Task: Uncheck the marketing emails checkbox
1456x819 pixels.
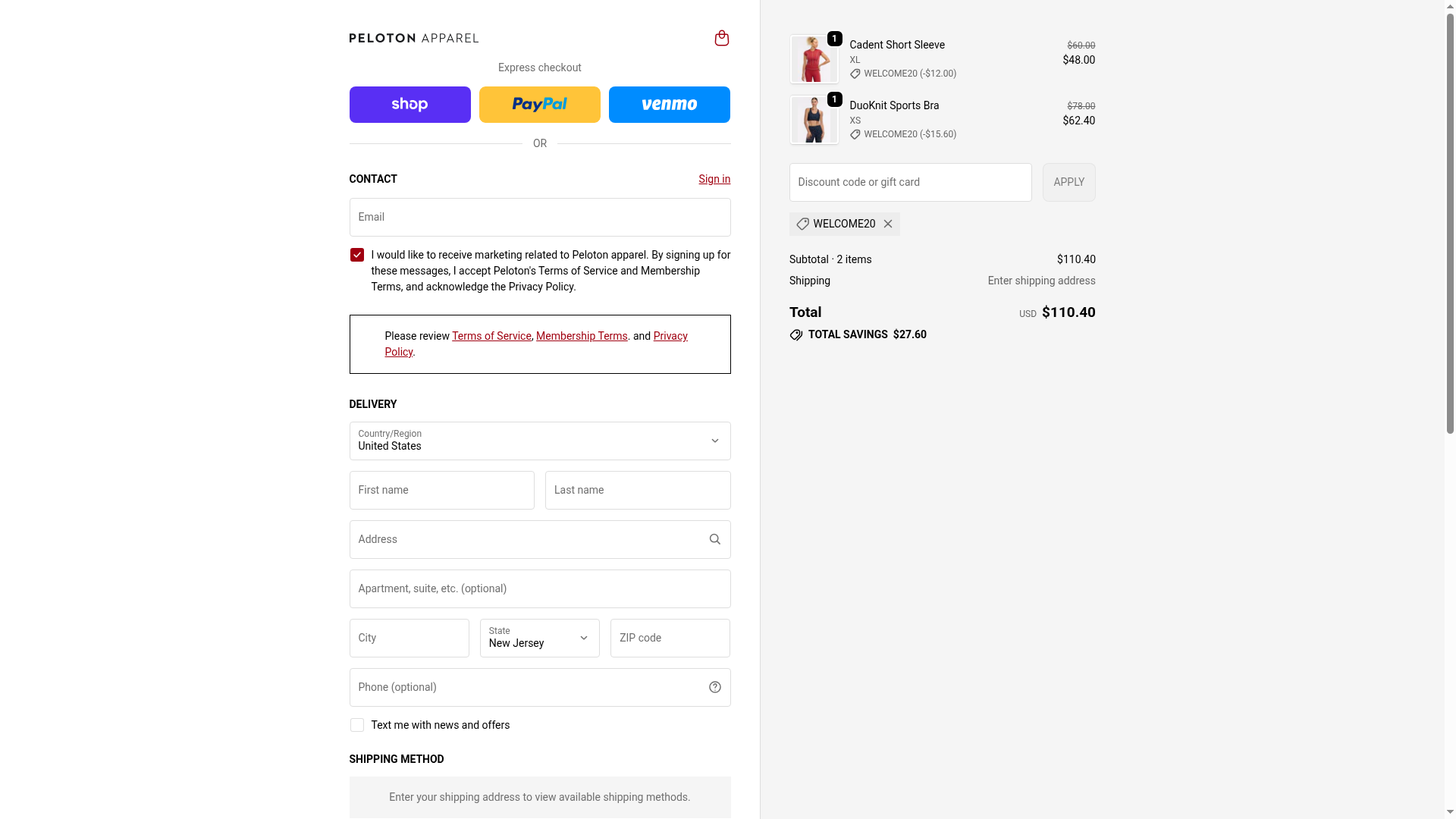Action: point(356,255)
